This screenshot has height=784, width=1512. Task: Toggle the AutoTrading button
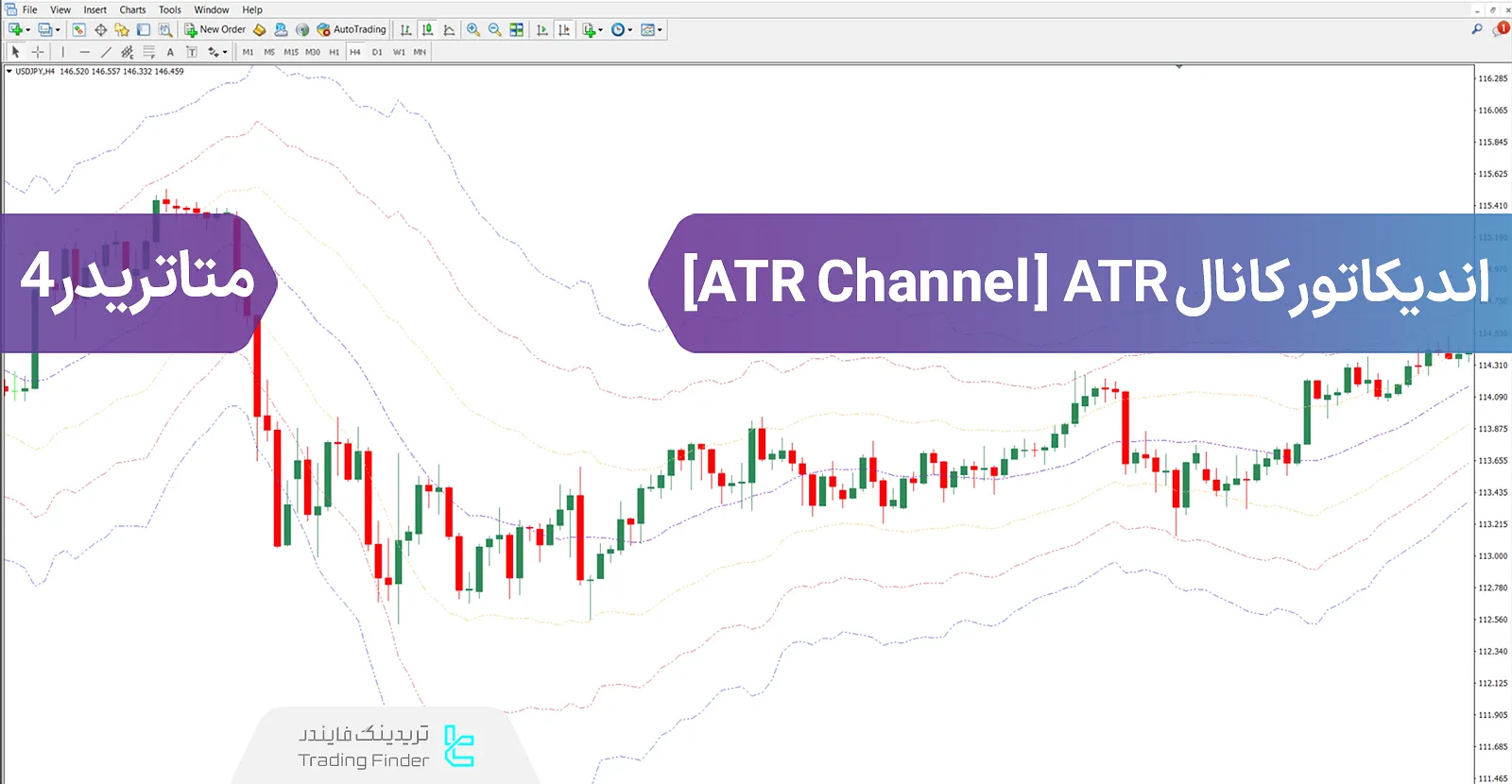tap(352, 30)
